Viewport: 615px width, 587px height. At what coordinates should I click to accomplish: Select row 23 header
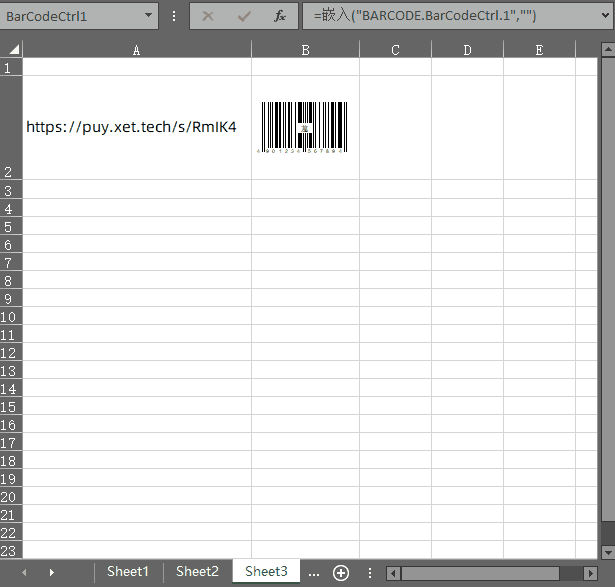[x=11, y=550]
